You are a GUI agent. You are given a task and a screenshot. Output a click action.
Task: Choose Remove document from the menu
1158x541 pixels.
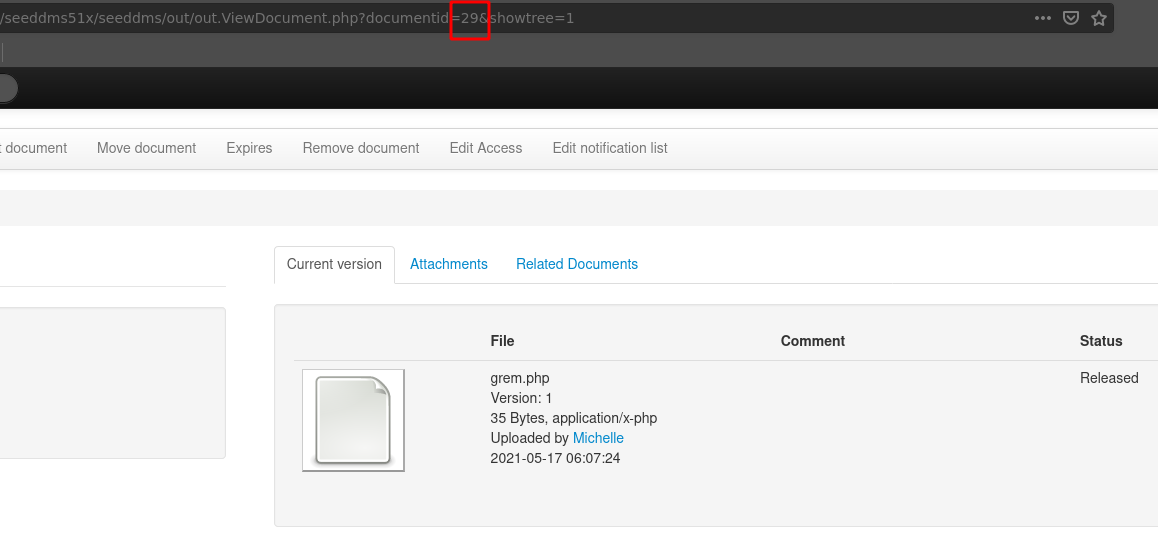360,148
